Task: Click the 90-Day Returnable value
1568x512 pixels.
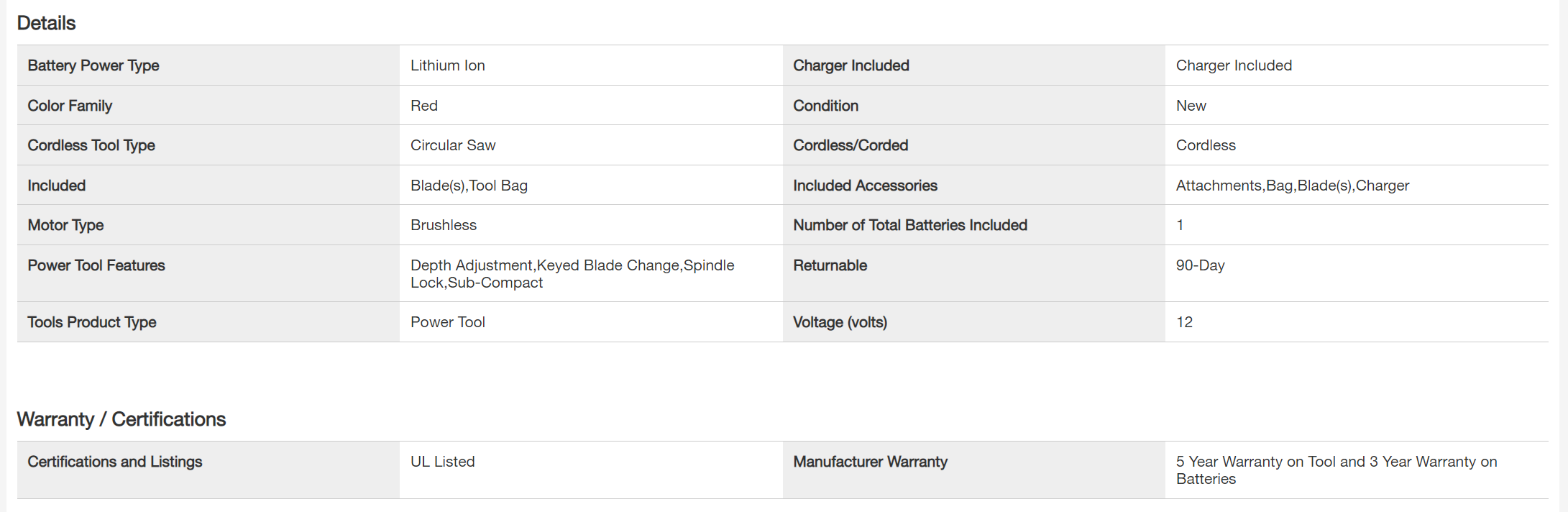Action: click(x=1200, y=265)
